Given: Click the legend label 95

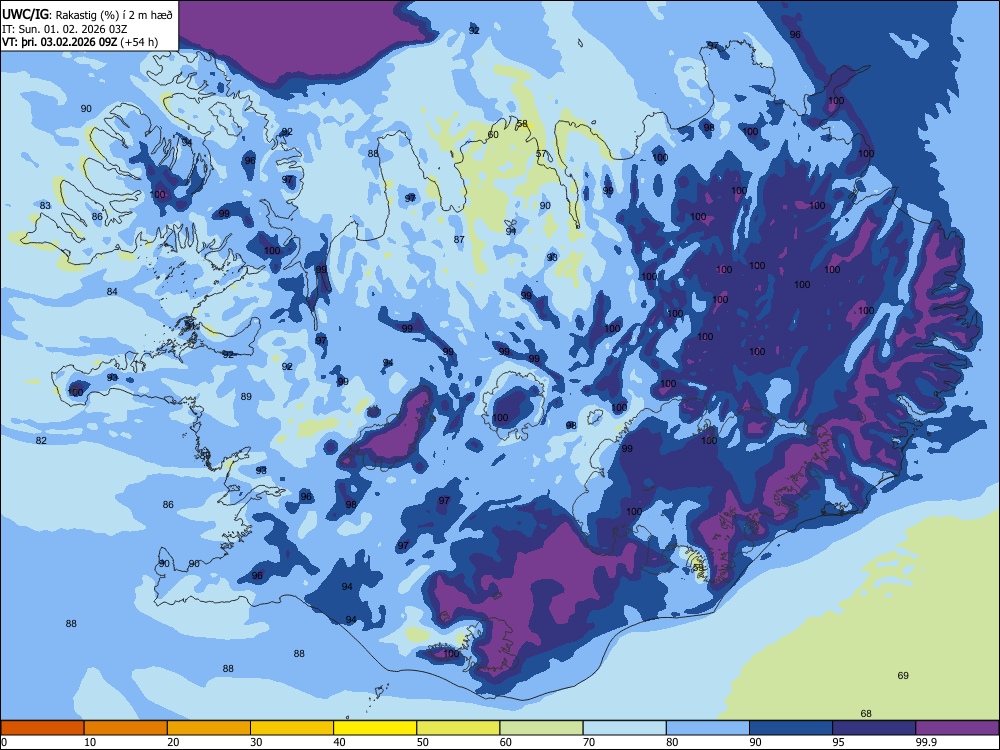Looking at the screenshot, I should point(839,742).
